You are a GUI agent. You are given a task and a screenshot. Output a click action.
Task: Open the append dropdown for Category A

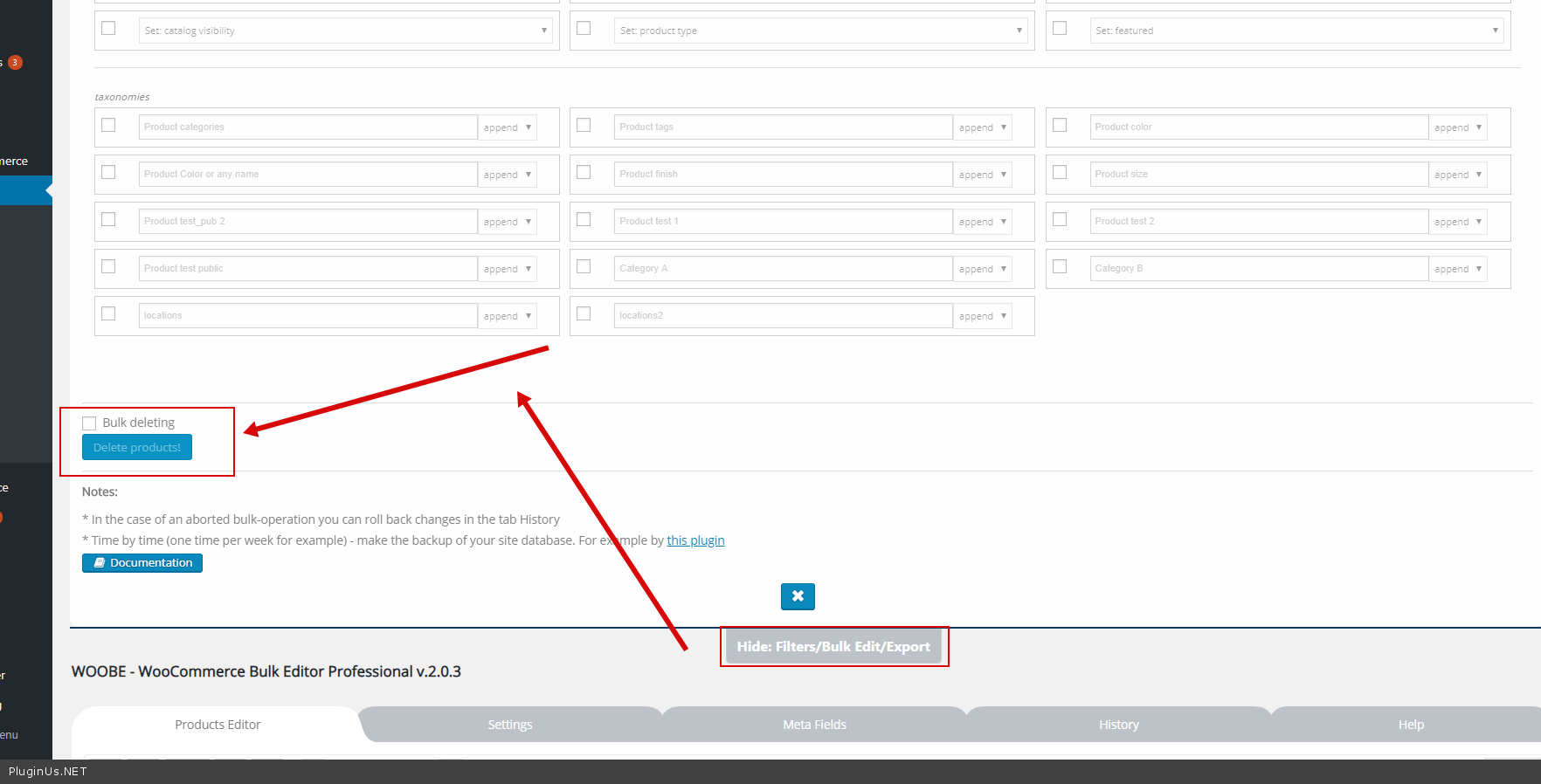(x=983, y=269)
